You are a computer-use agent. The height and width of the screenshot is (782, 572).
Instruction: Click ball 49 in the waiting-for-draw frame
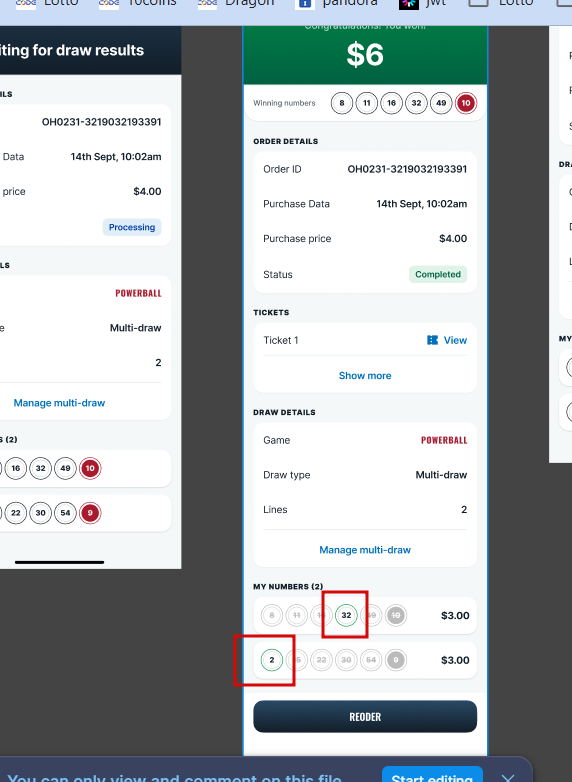click(x=65, y=468)
